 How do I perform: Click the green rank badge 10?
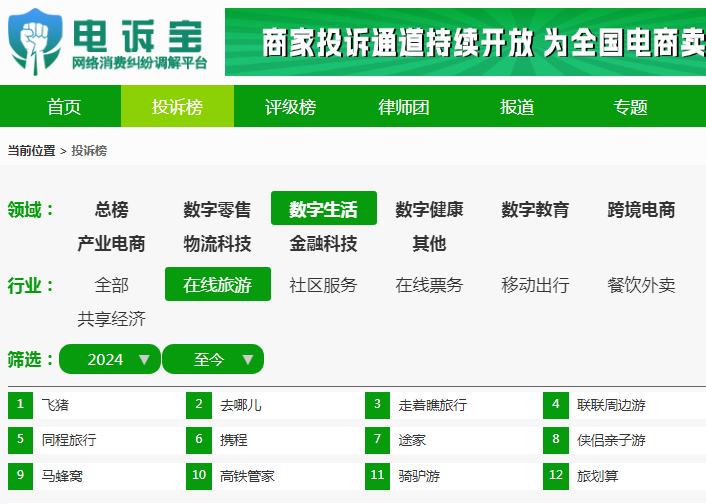(x=199, y=476)
